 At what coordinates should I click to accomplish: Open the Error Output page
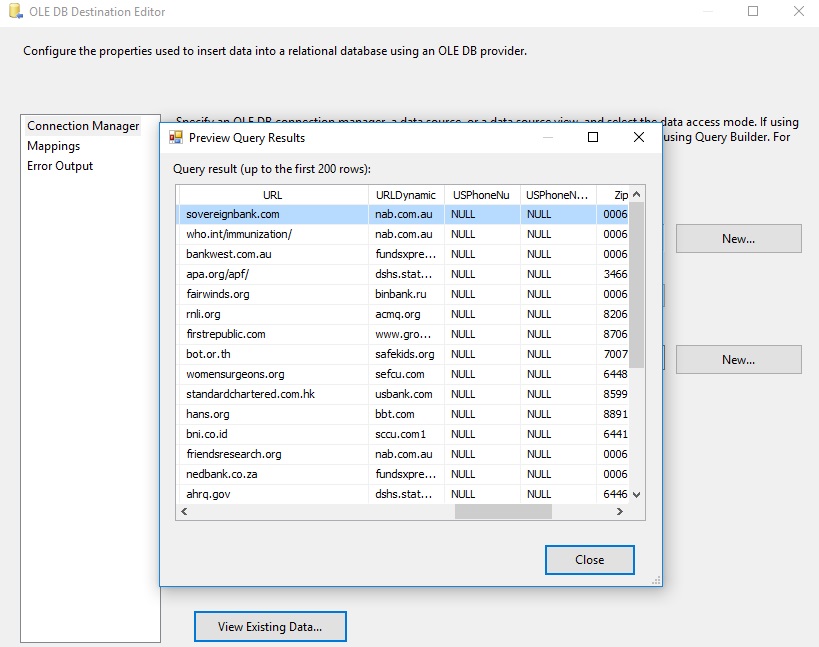click(x=60, y=166)
